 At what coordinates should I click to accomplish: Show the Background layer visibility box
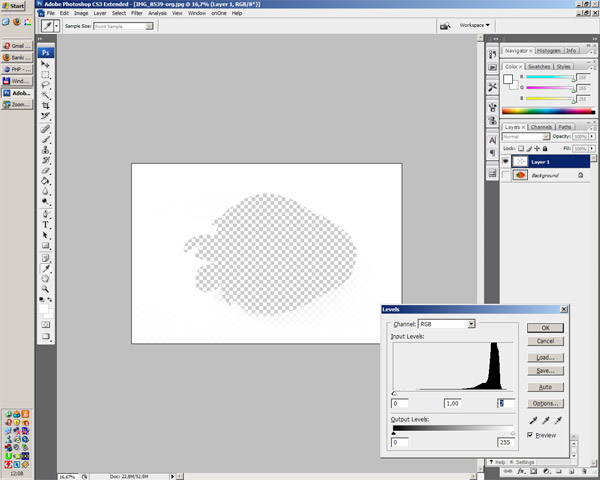click(x=506, y=175)
